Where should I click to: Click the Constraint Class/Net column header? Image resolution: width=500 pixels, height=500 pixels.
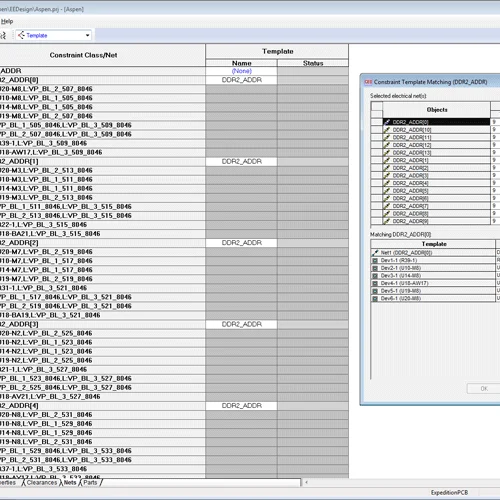102,55
